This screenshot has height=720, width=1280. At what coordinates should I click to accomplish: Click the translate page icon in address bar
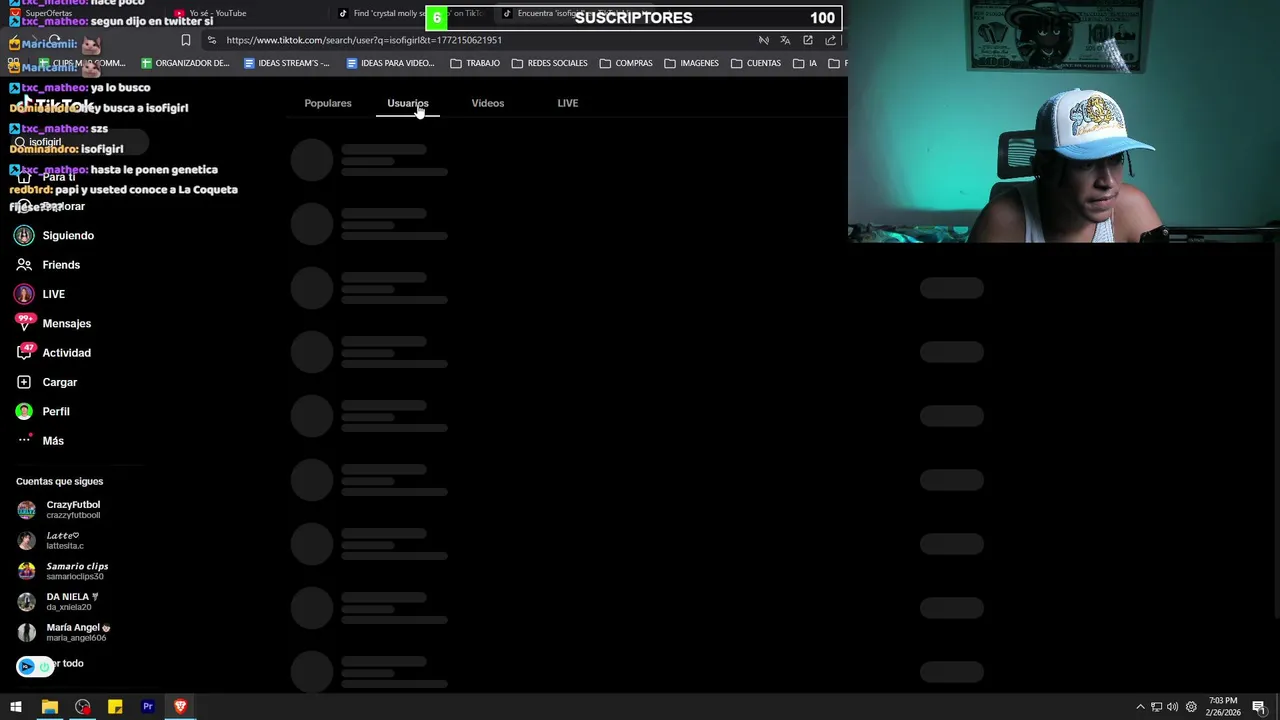pyautogui.click(x=785, y=40)
